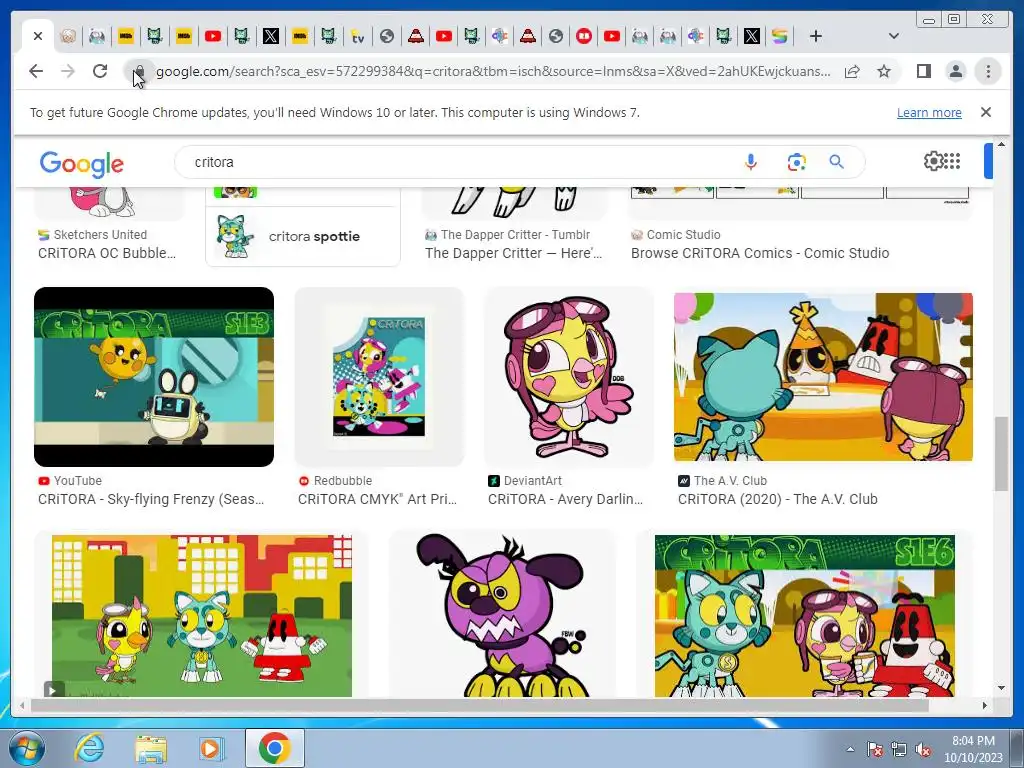Click the address bar URL
Image resolution: width=1024 pixels, height=768 pixels.
493,71
